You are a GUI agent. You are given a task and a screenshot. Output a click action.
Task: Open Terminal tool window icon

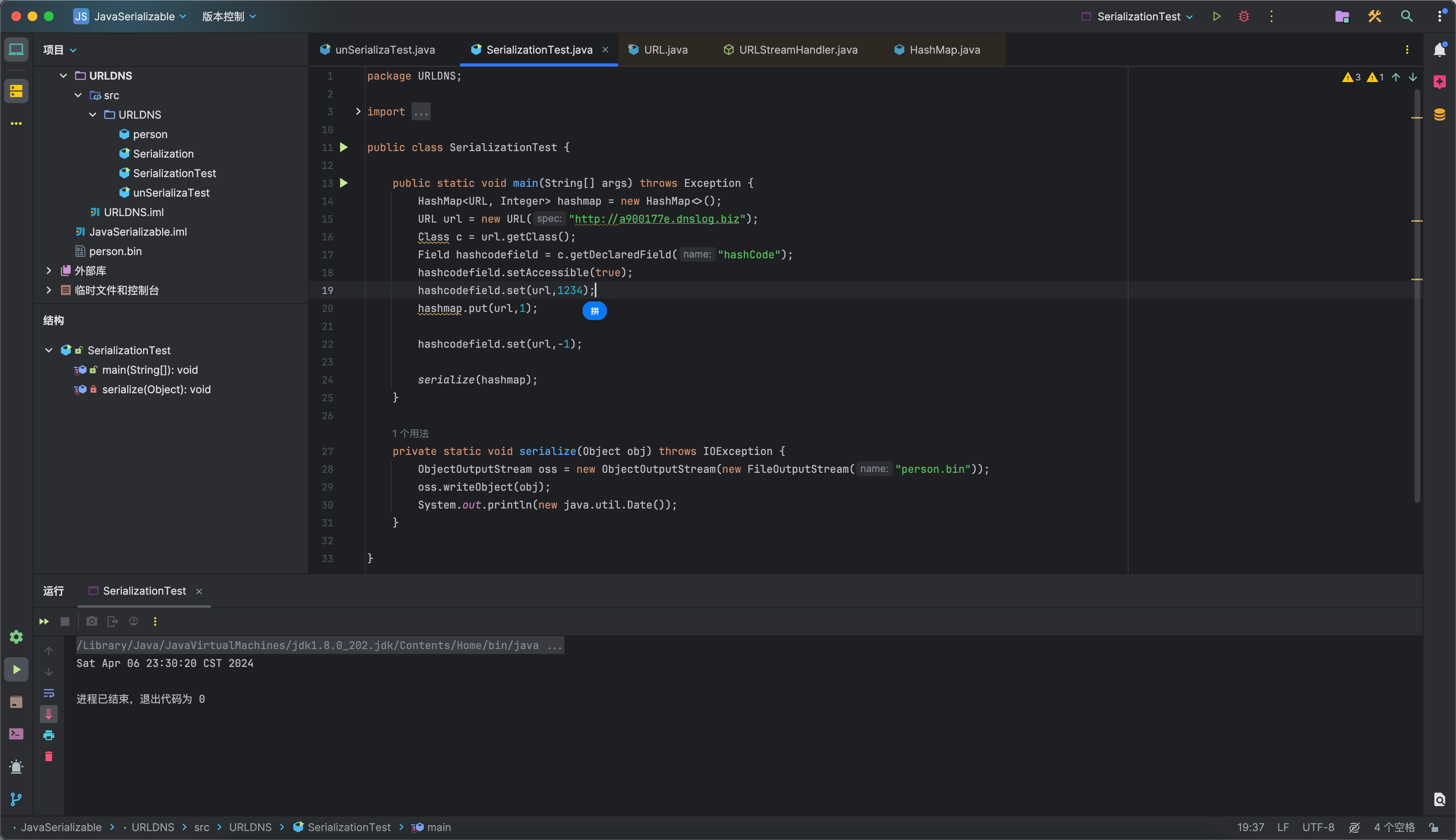coord(16,734)
